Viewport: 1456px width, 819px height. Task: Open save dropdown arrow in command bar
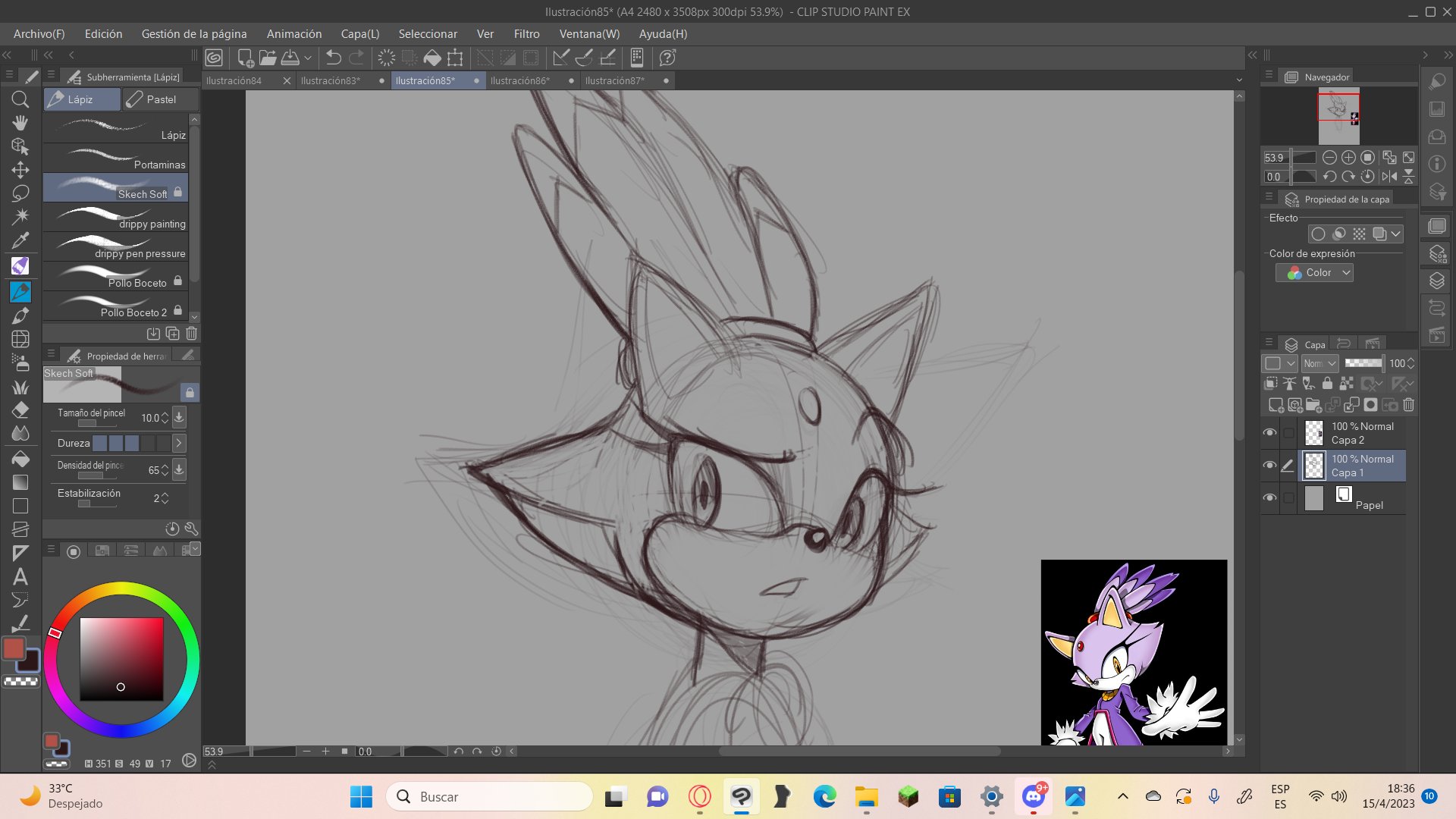tap(308, 58)
